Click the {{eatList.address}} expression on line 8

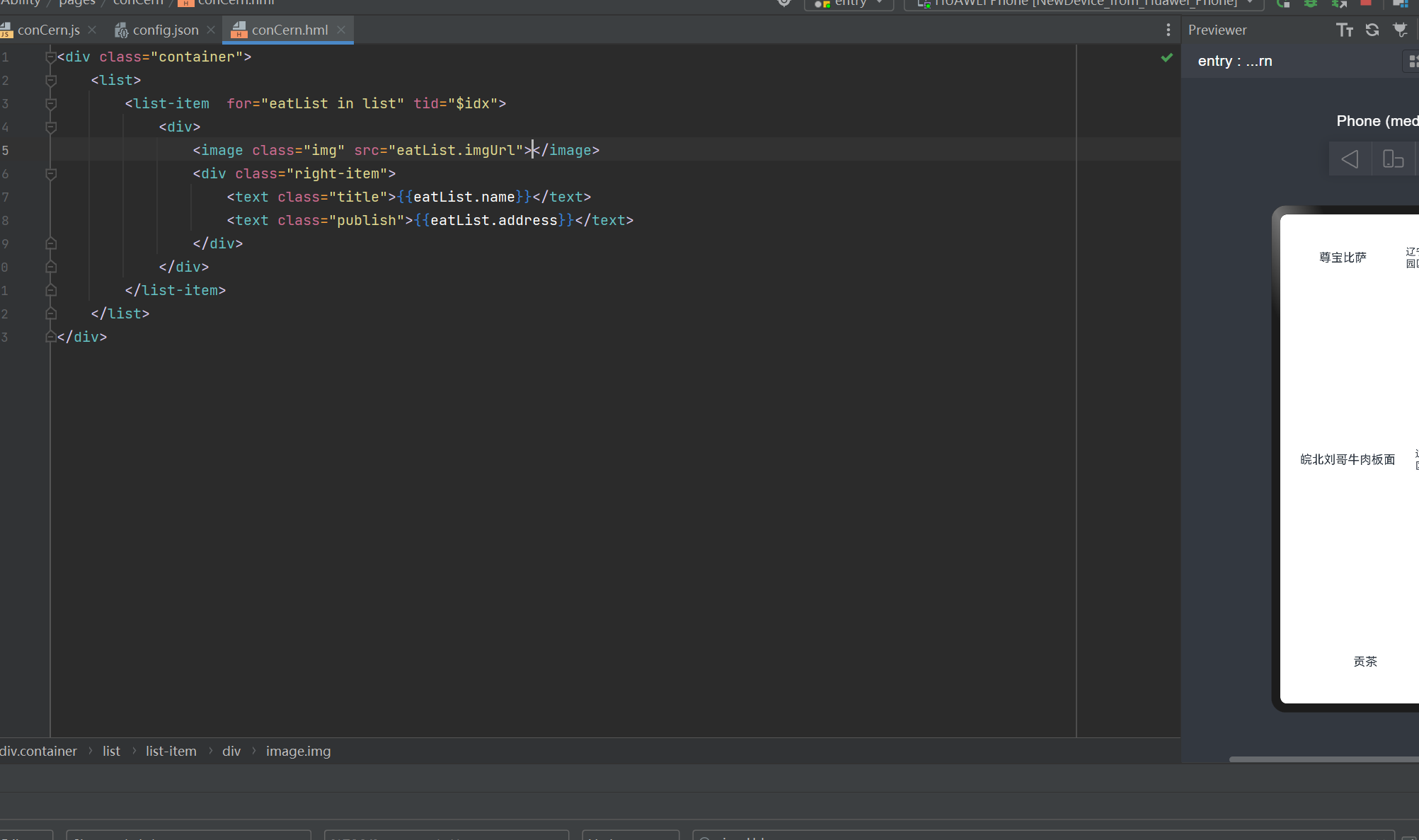coord(494,220)
